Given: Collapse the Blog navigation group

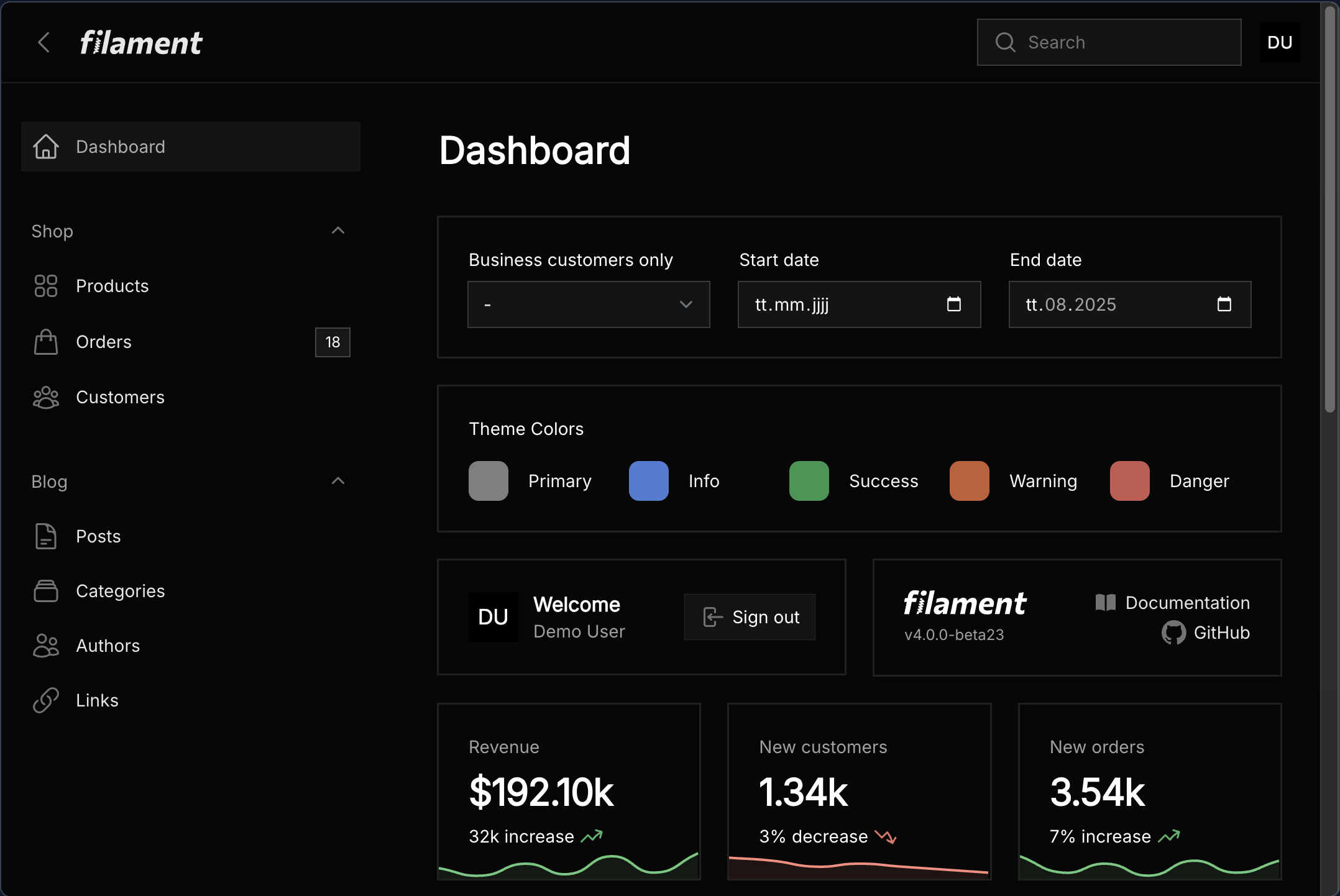Looking at the screenshot, I should click(337, 481).
